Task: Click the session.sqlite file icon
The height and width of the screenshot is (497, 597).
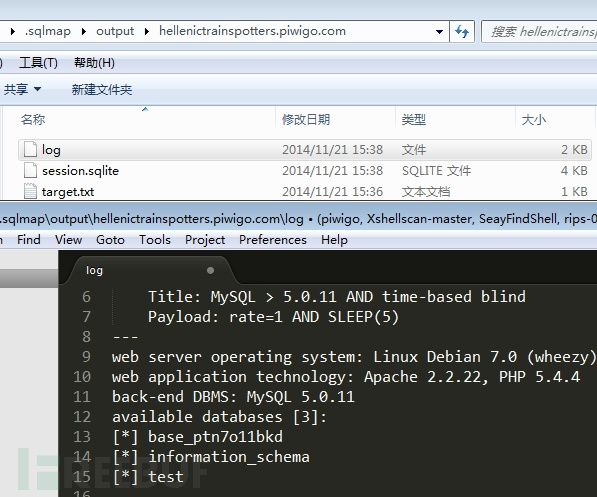Action: pyautogui.click(x=30, y=170)
